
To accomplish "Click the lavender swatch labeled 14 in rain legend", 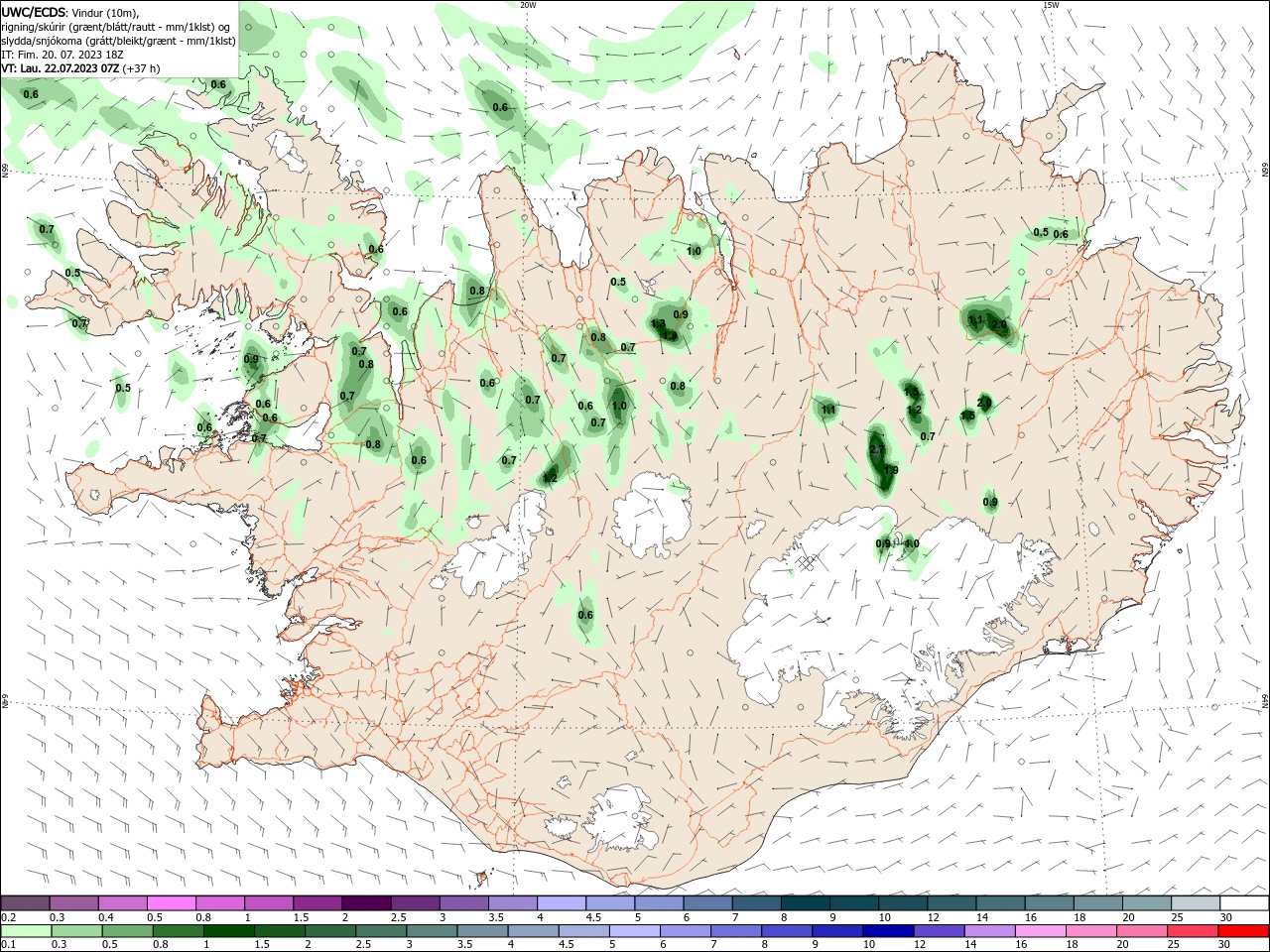I will click(989, 931).
